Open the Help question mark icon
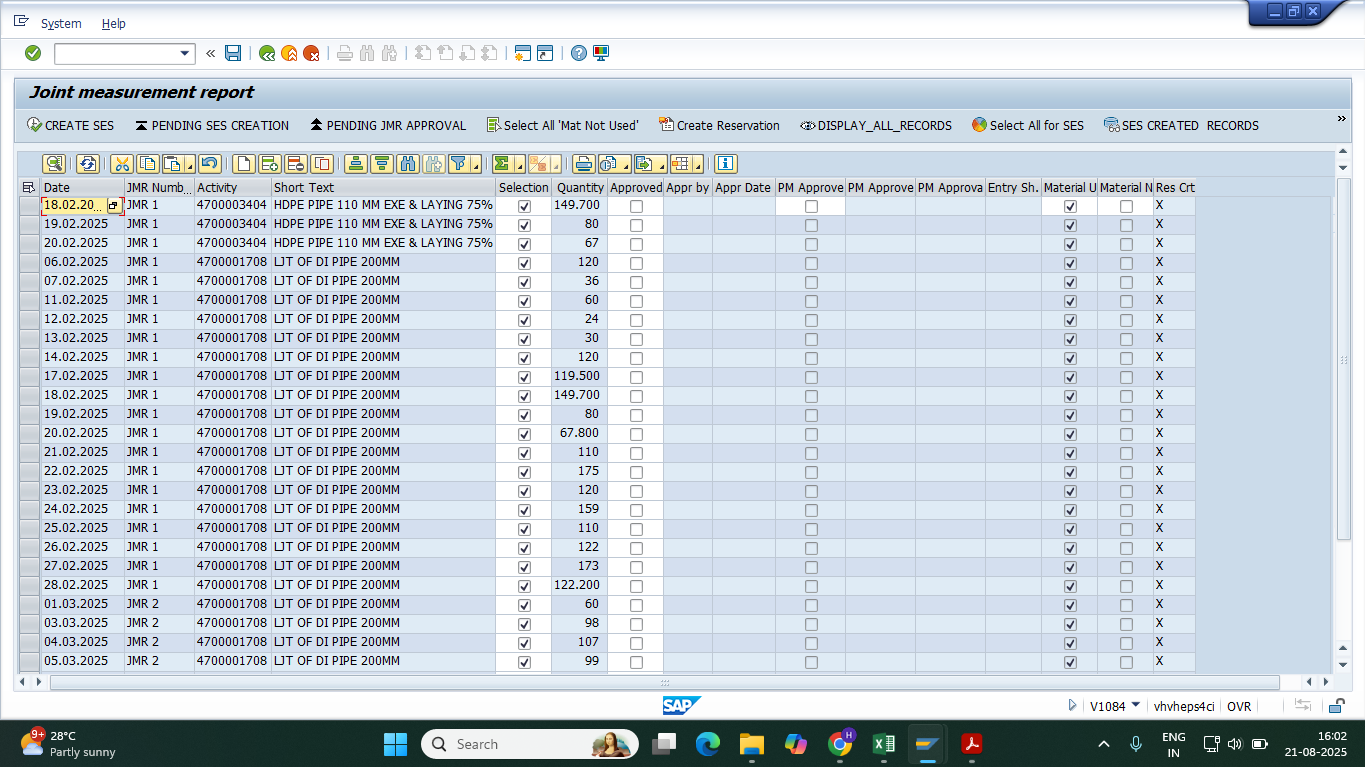The height and width of the screenshot is (767, 1365). click(x=578, y=53)
